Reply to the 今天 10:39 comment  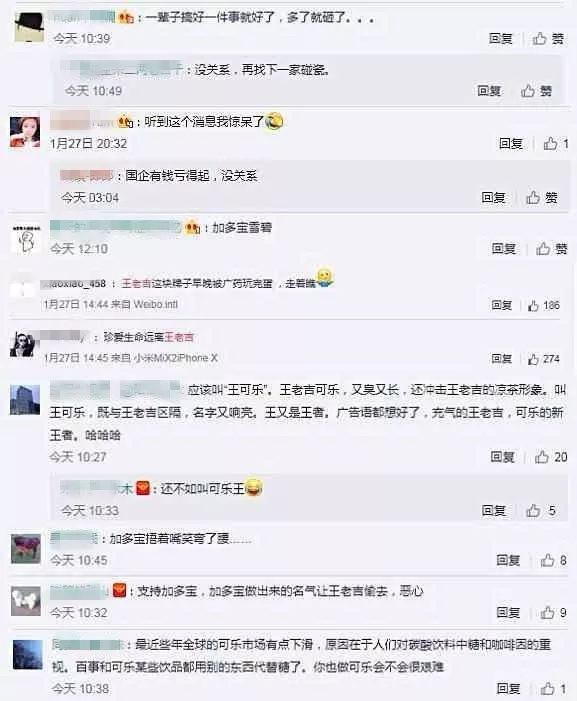pos(500,39)
